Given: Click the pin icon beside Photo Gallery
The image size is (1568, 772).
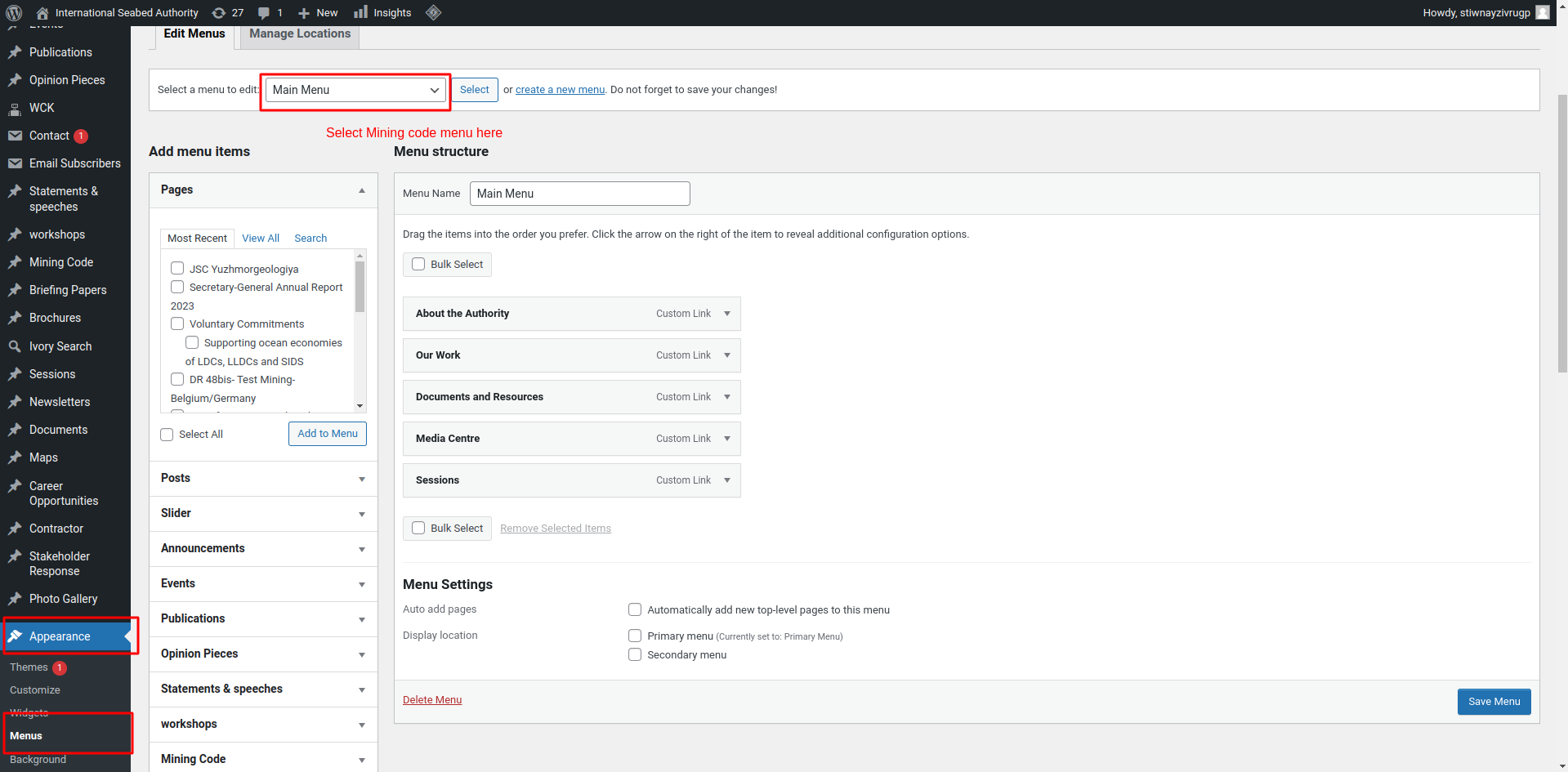Looking at the screenshot, I should point(15,599).
